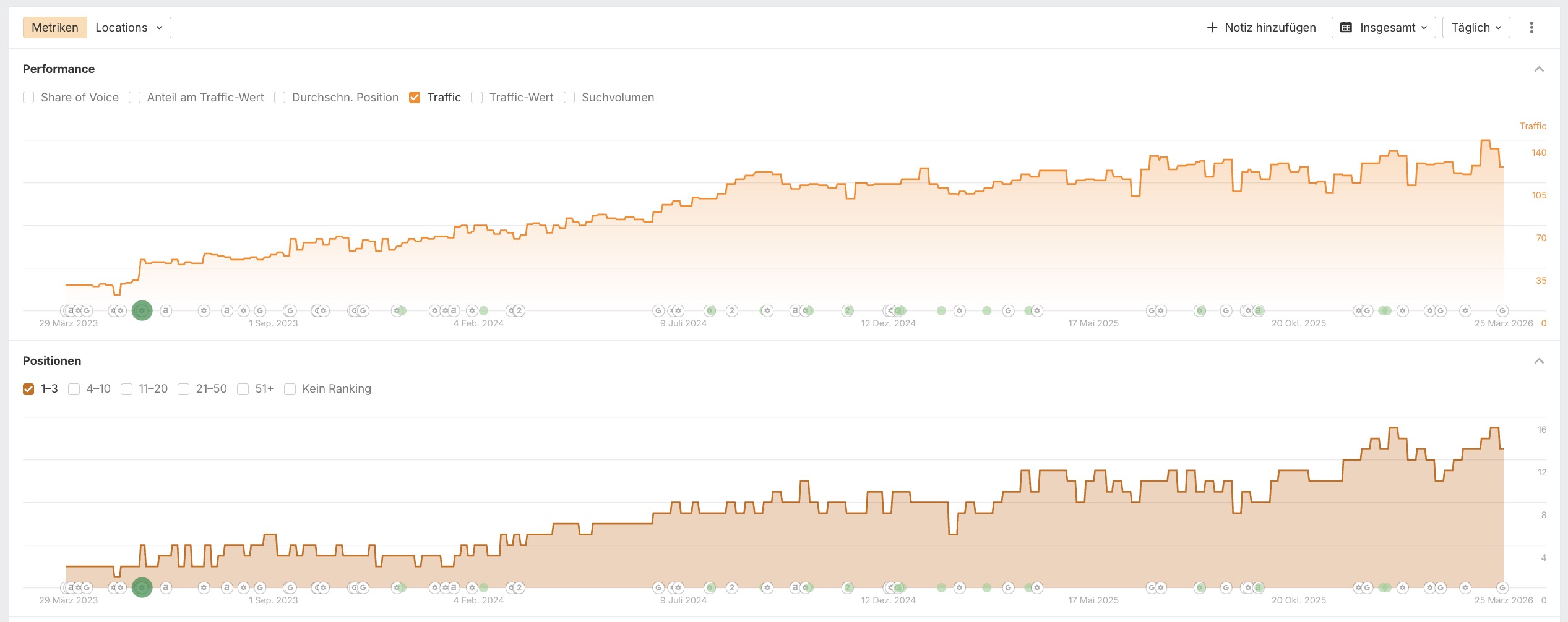Uncheck the Traffic metric checkbox
The height and width of the screenshot is (622, 1568).
[415, 98]
